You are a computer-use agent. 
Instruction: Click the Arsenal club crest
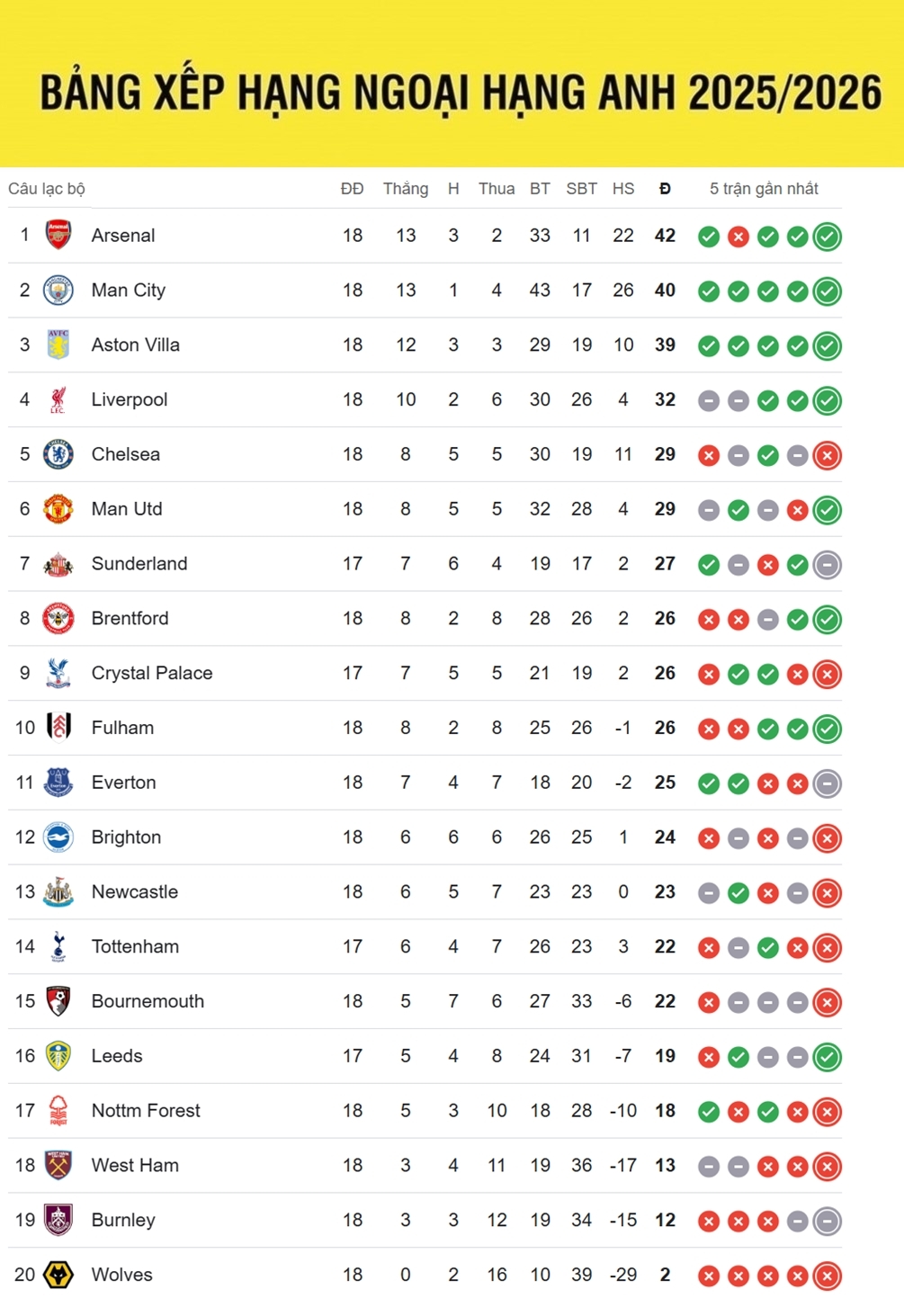58,236
